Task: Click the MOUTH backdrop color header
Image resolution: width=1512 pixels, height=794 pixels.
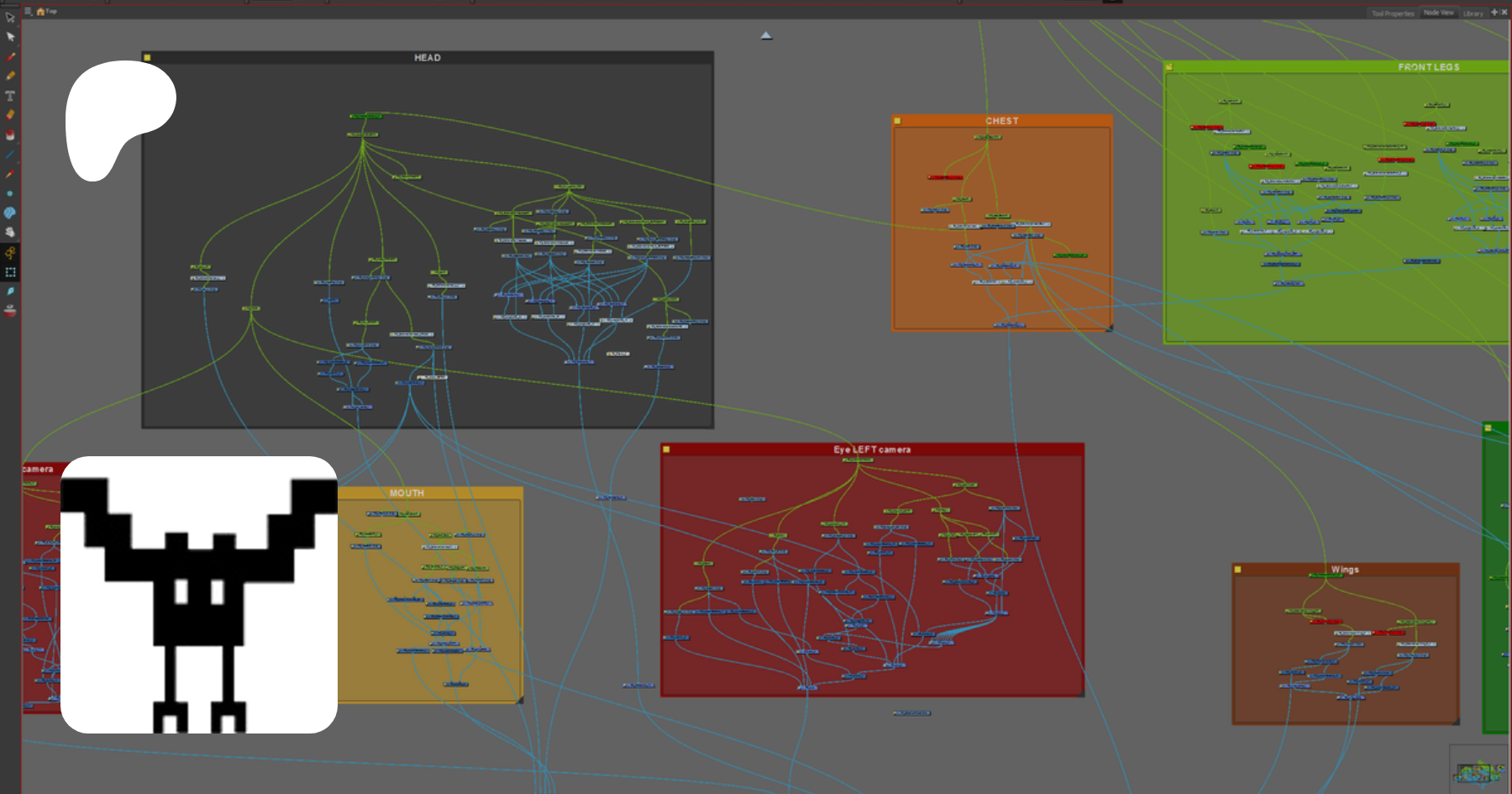Action: [x=407, y=493]
